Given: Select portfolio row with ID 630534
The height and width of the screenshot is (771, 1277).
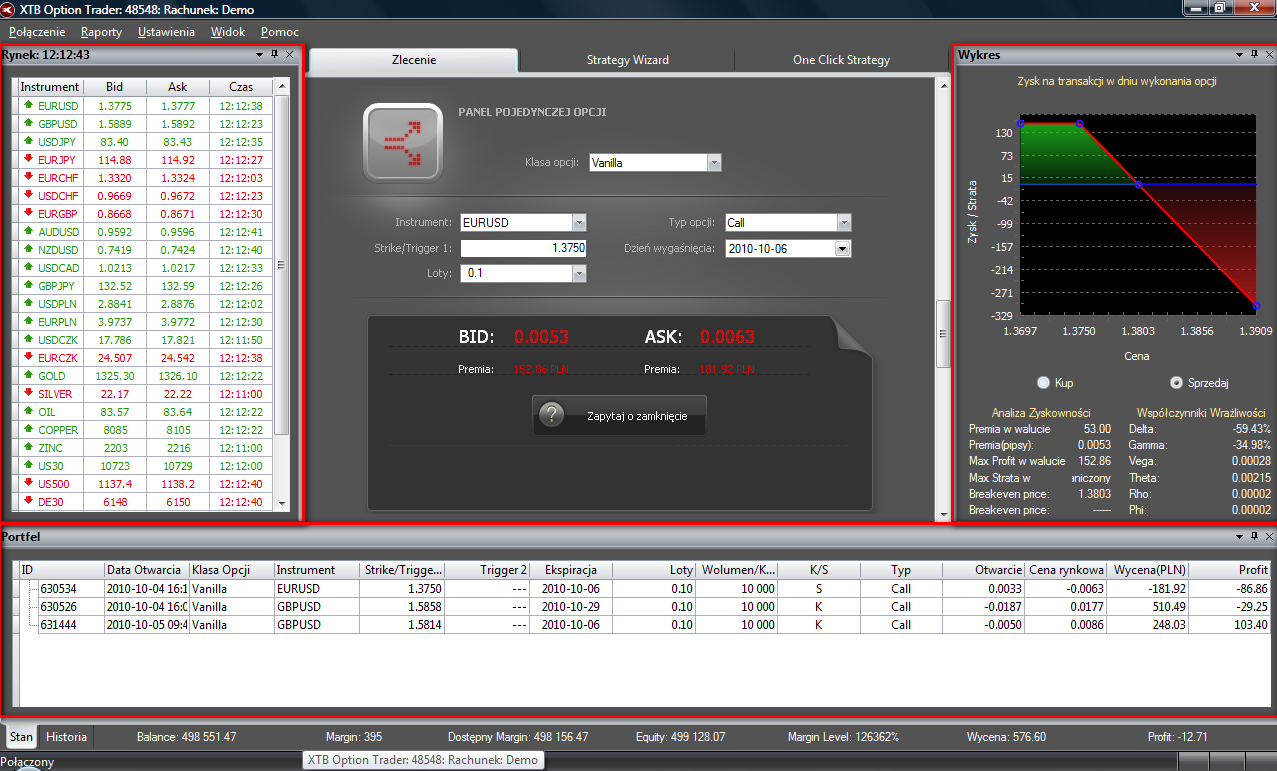Looking at the screenshot, I should (x=644, y=588).
